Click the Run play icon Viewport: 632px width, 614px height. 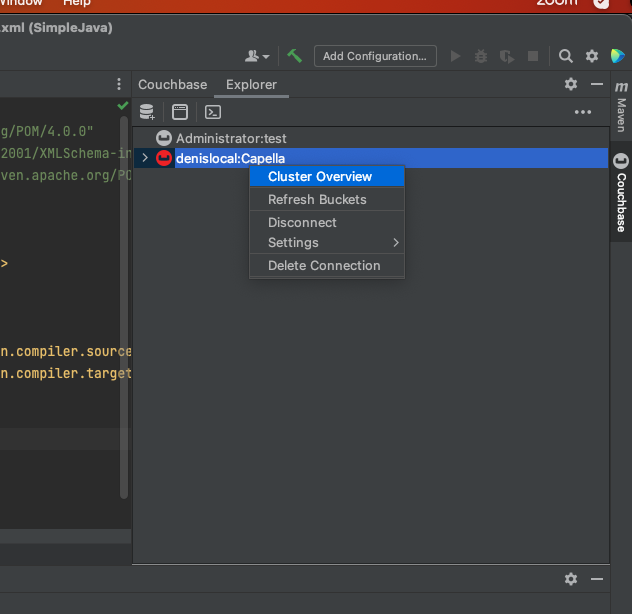[455, 56]
